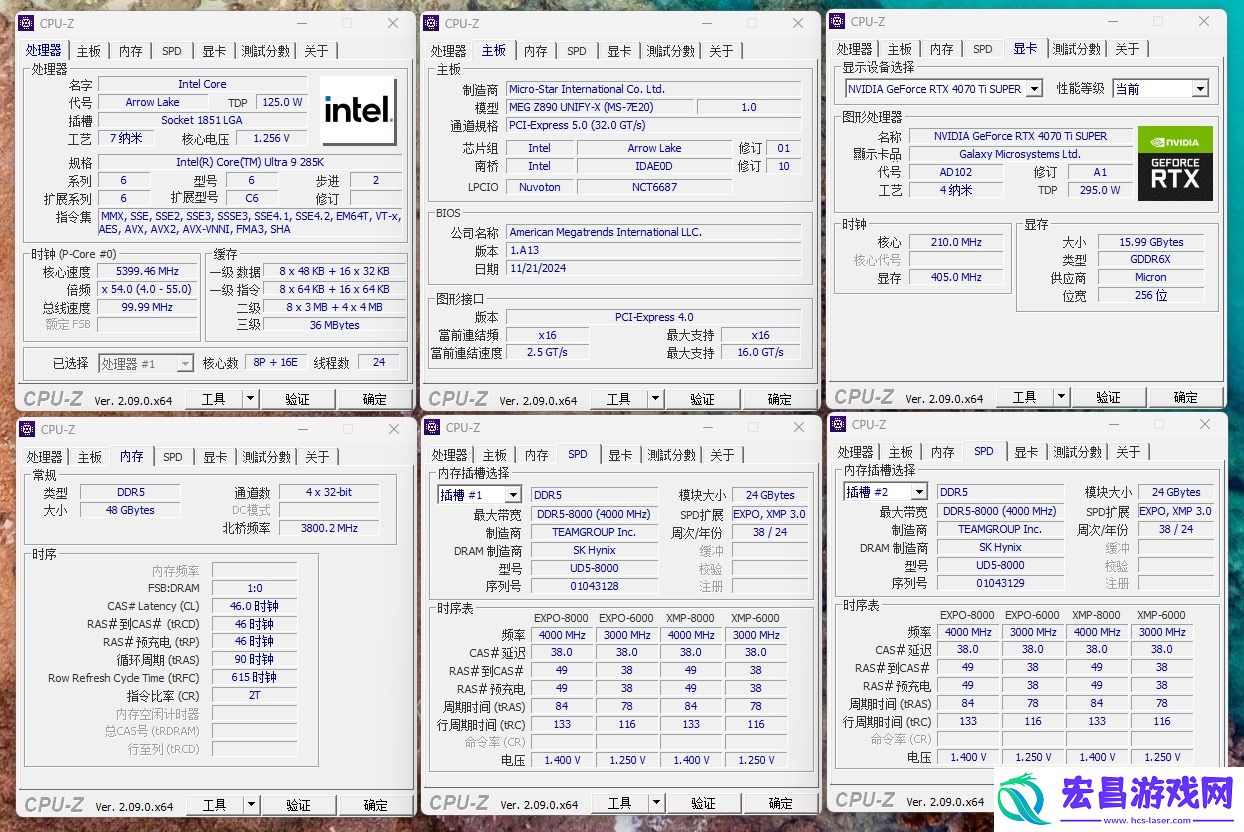This screenshot has width=1244, height=832.
Task: Expand 工具 arrow in the 显卡 window
Action: click(x=1061, y=397)
